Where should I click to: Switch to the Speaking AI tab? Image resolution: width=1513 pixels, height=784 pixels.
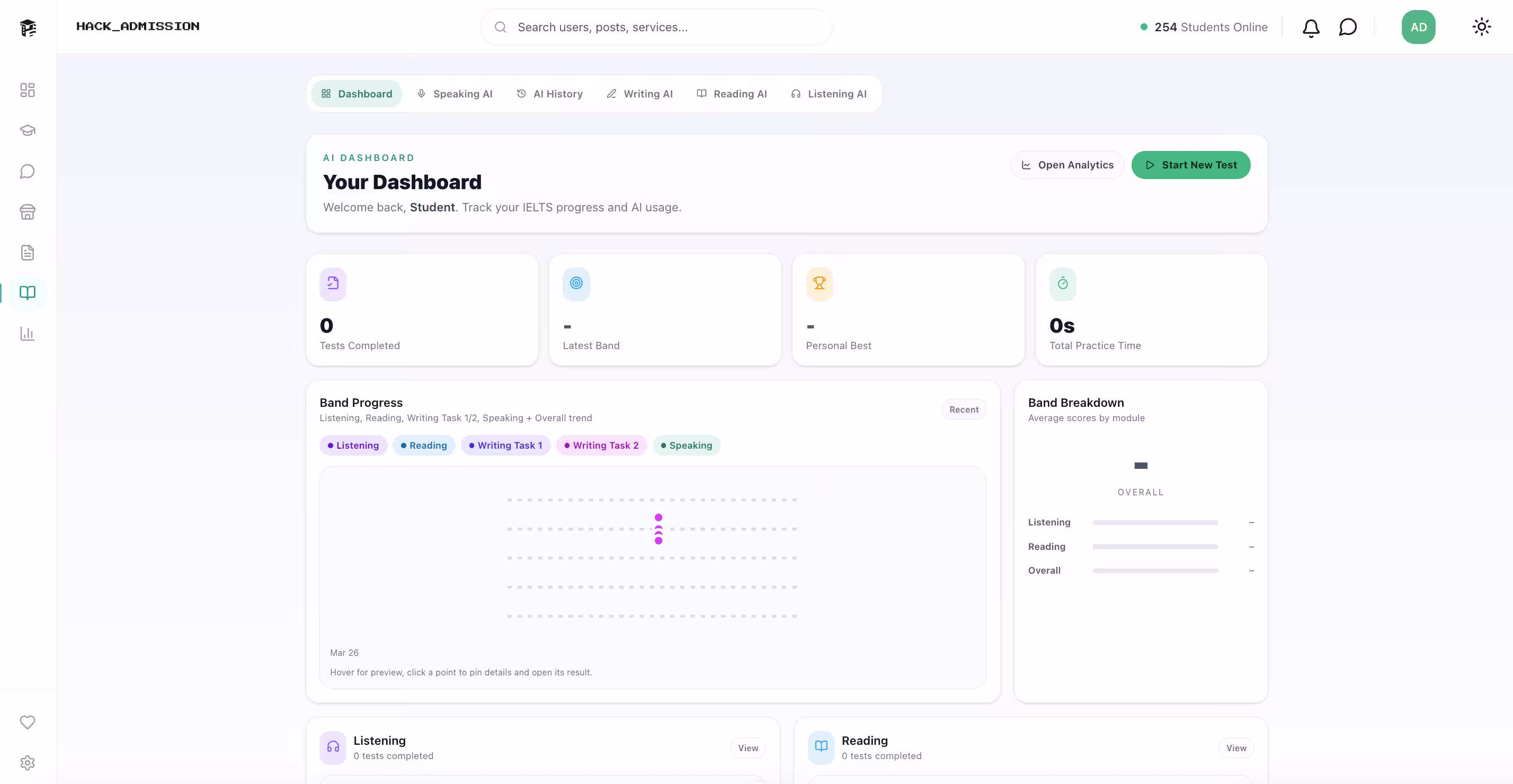coord(455,94)
